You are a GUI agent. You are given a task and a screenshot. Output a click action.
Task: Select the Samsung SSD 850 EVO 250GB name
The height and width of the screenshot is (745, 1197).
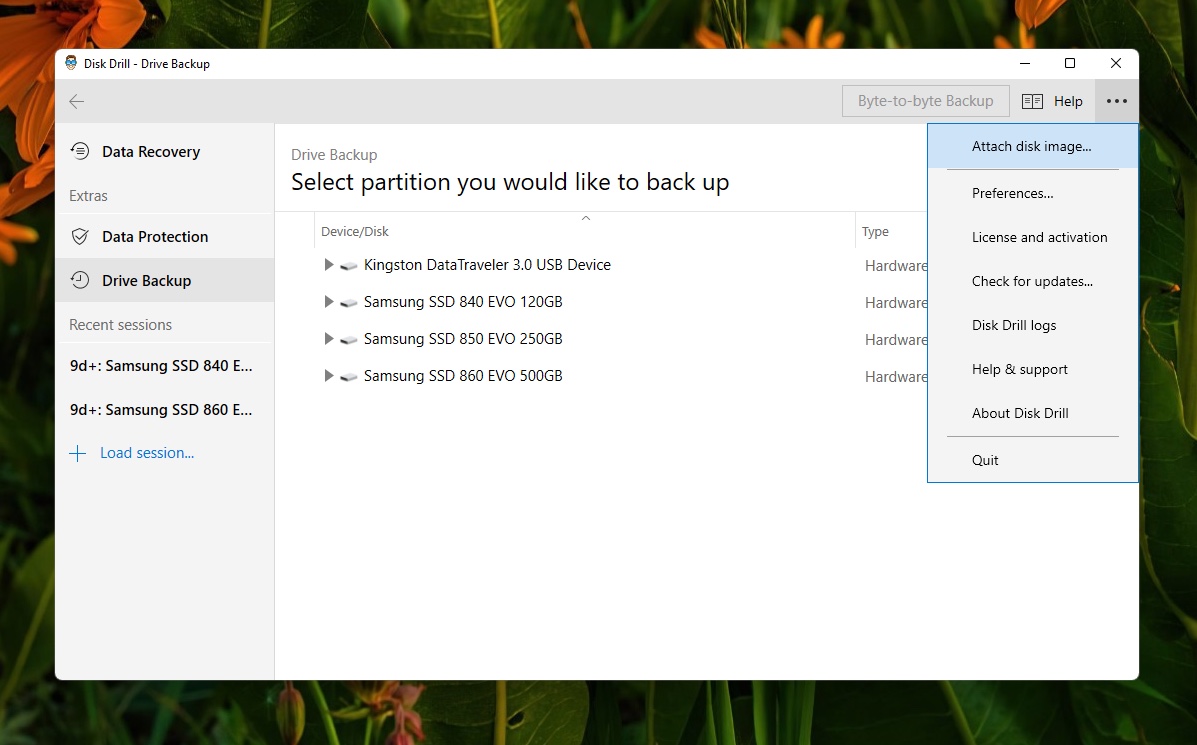click(463, 339)
